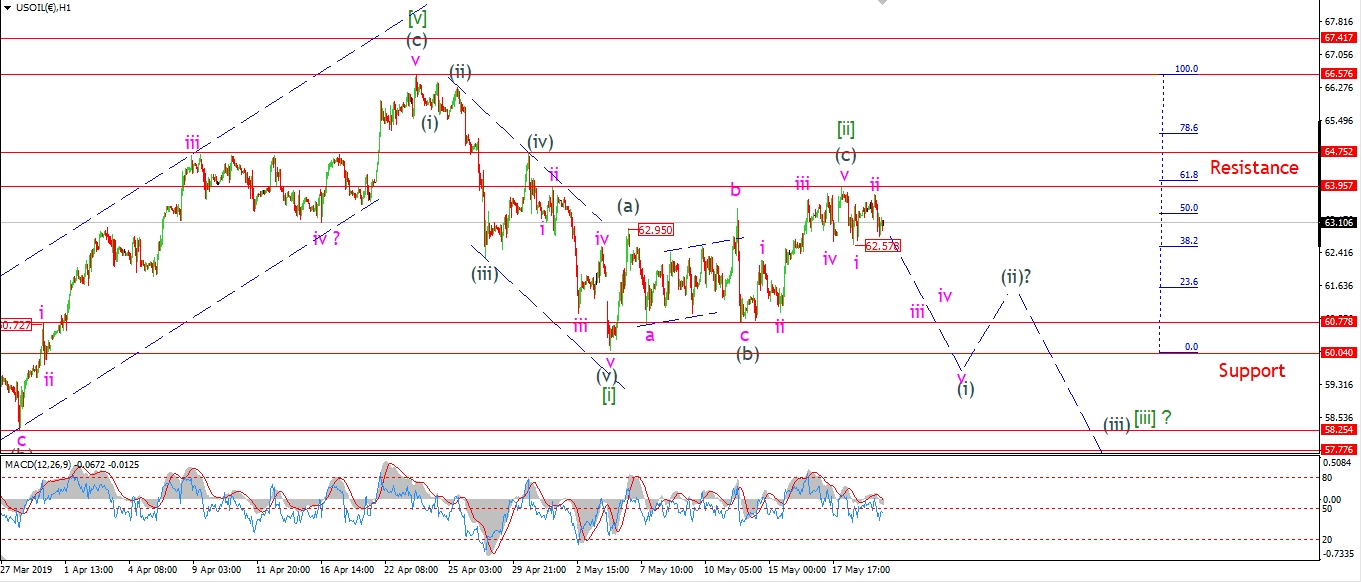Click the red 58.254 price axis marker
This screenshot has height=582, width=1362.
click(x=1338, y=430)
